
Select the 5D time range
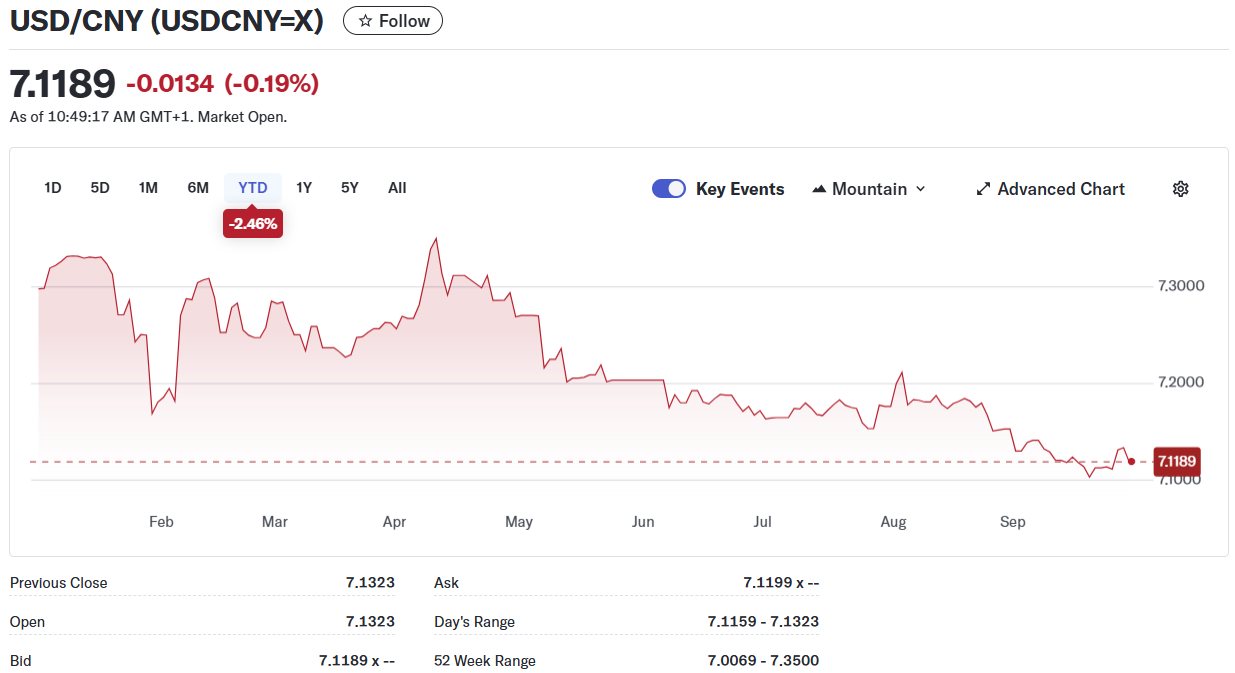(100, 188)
